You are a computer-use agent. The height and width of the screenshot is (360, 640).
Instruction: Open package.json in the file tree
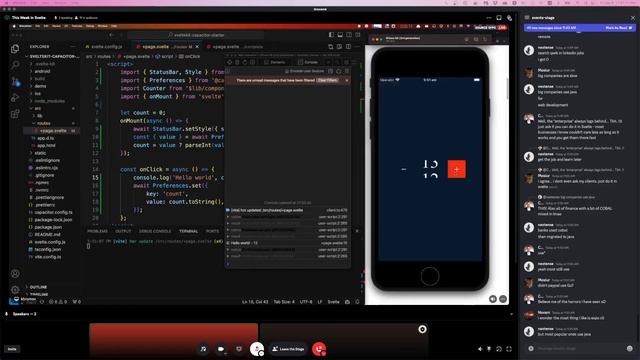click(48, 227)
